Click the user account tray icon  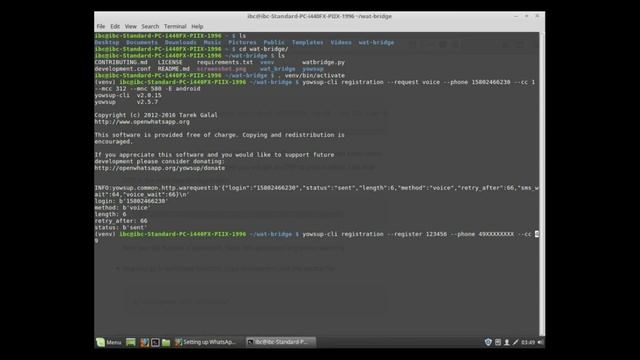coord(507,342)
